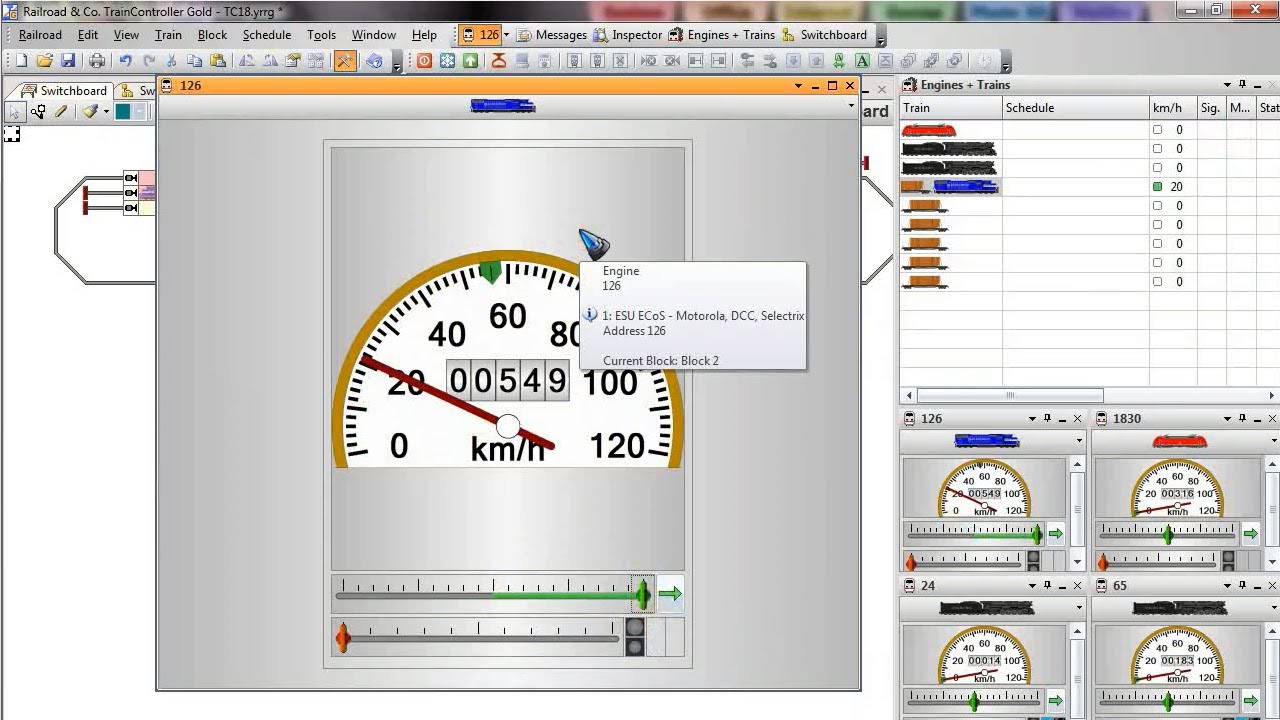Image resolution: width=1280 pixels, height=720 pixels.
Task: Open the small 24 panel title dropdown arrow
Action: (x=1032, y=586)
